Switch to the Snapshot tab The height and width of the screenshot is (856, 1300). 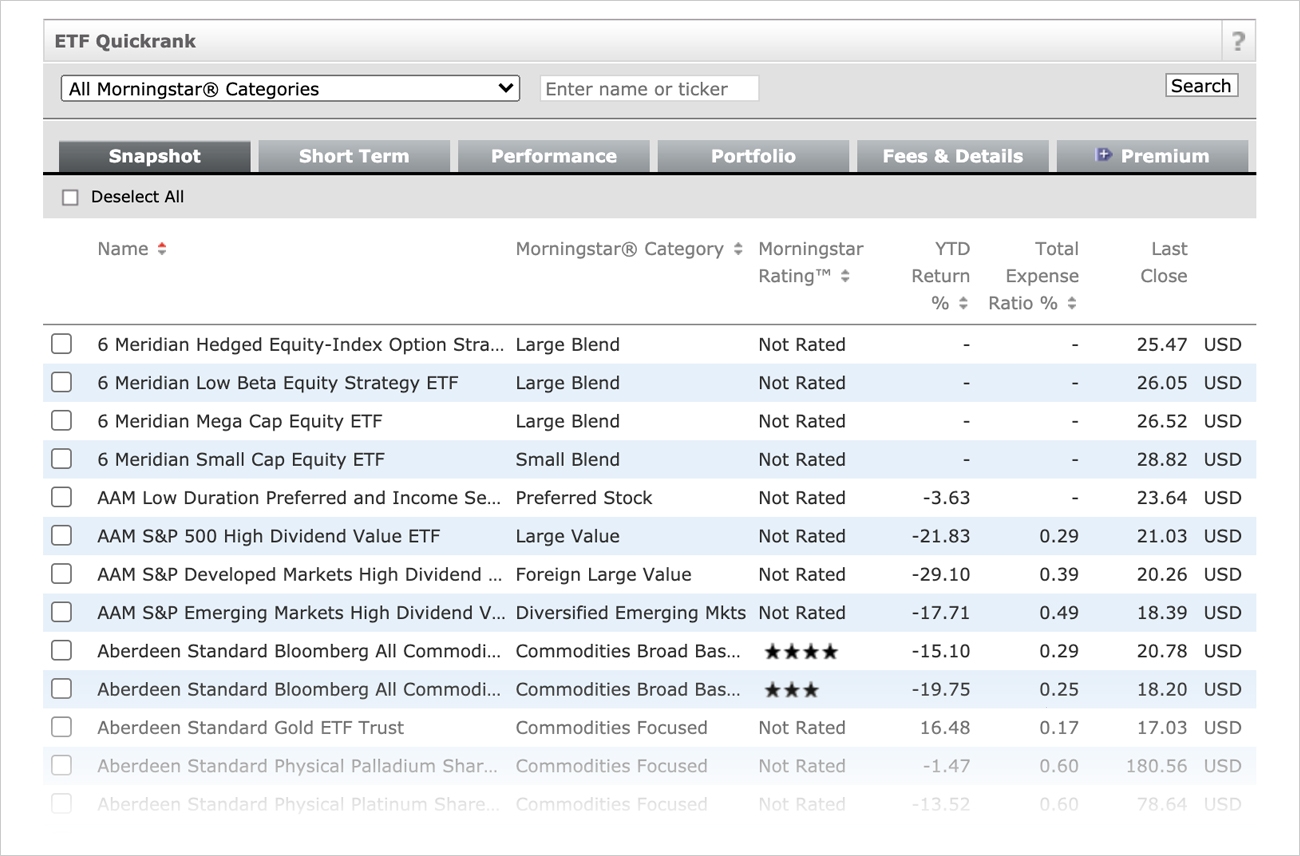point(155,156)
